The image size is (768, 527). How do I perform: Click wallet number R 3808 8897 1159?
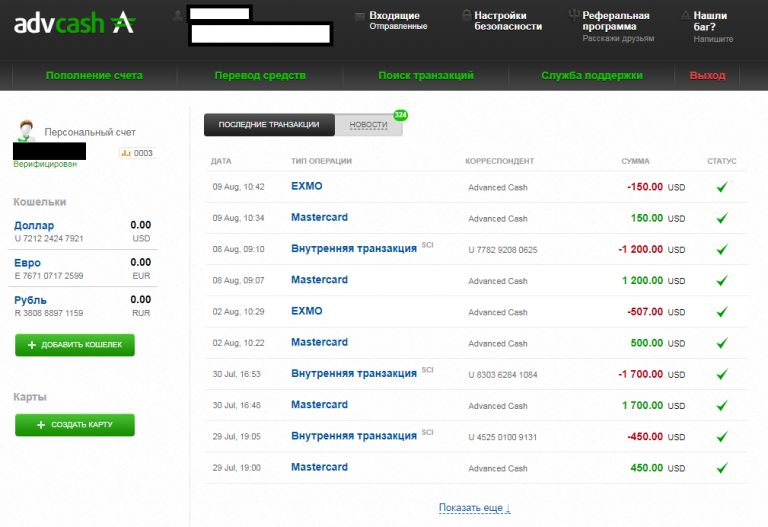49,313
